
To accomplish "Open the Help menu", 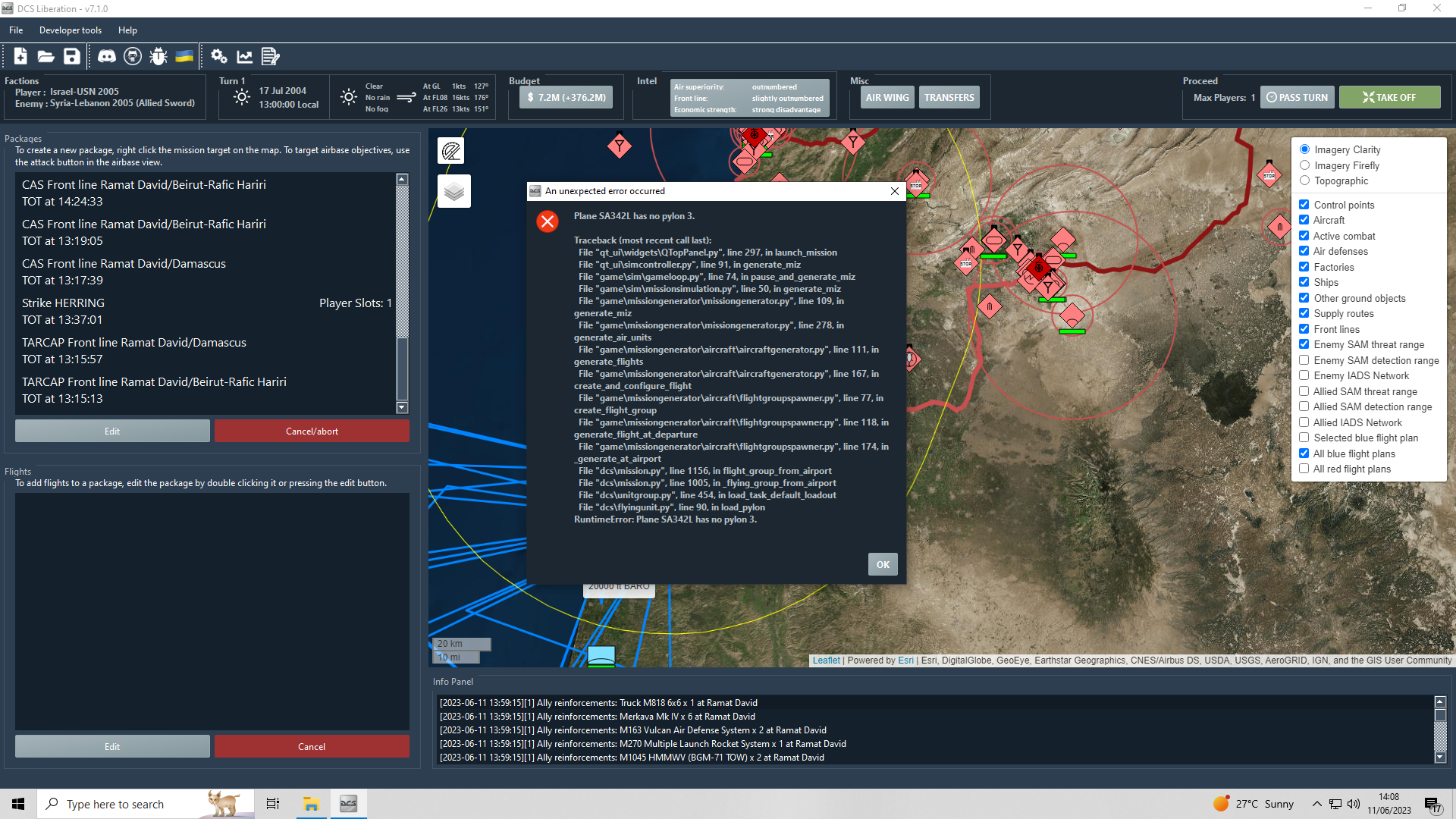I will 127,30.
